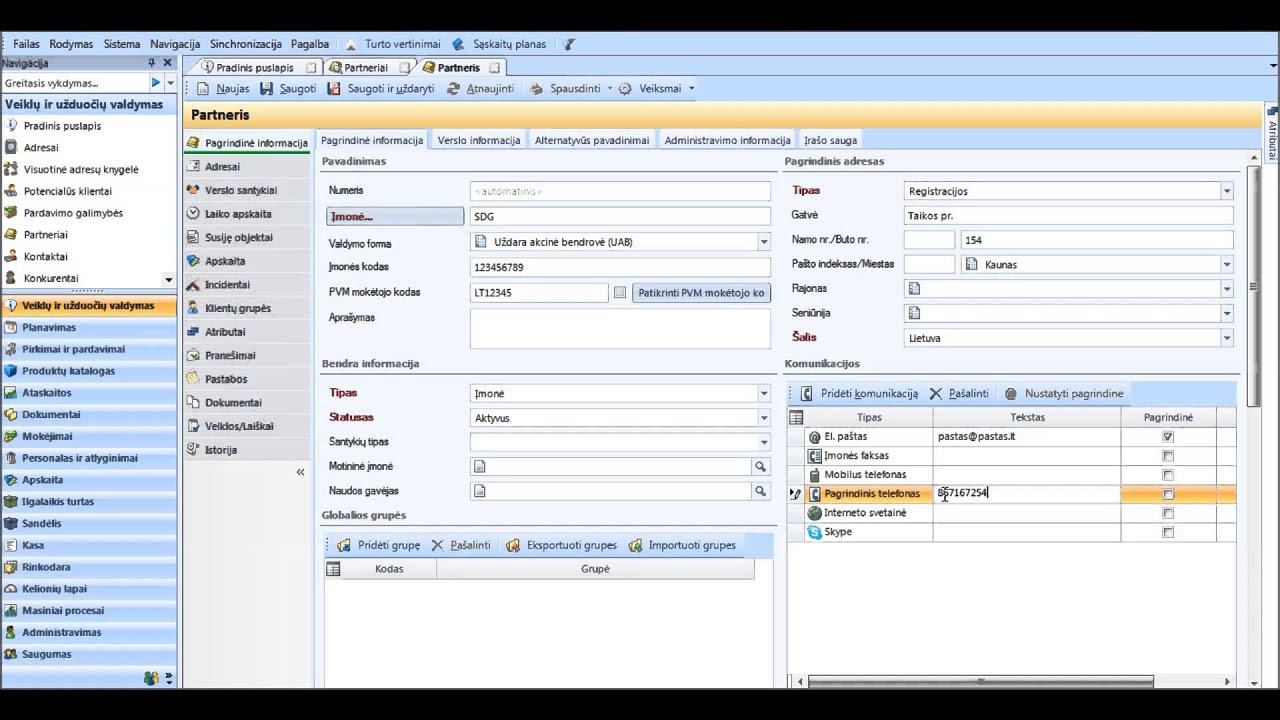Open the Santykių tipas dropdown
Viewport: 1280px width, 720px height.
[764, 442]
